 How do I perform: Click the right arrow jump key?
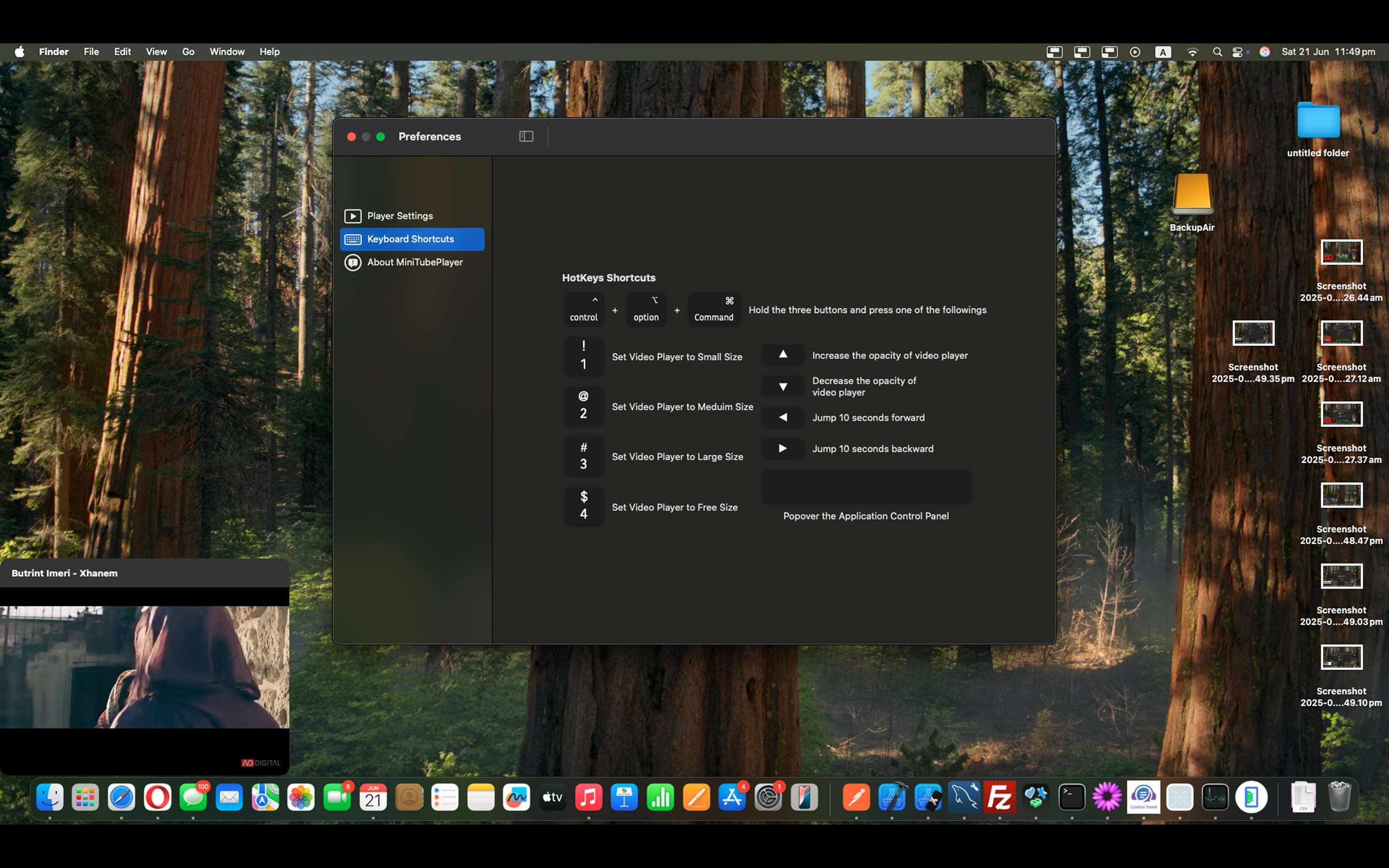pos(782,448)
